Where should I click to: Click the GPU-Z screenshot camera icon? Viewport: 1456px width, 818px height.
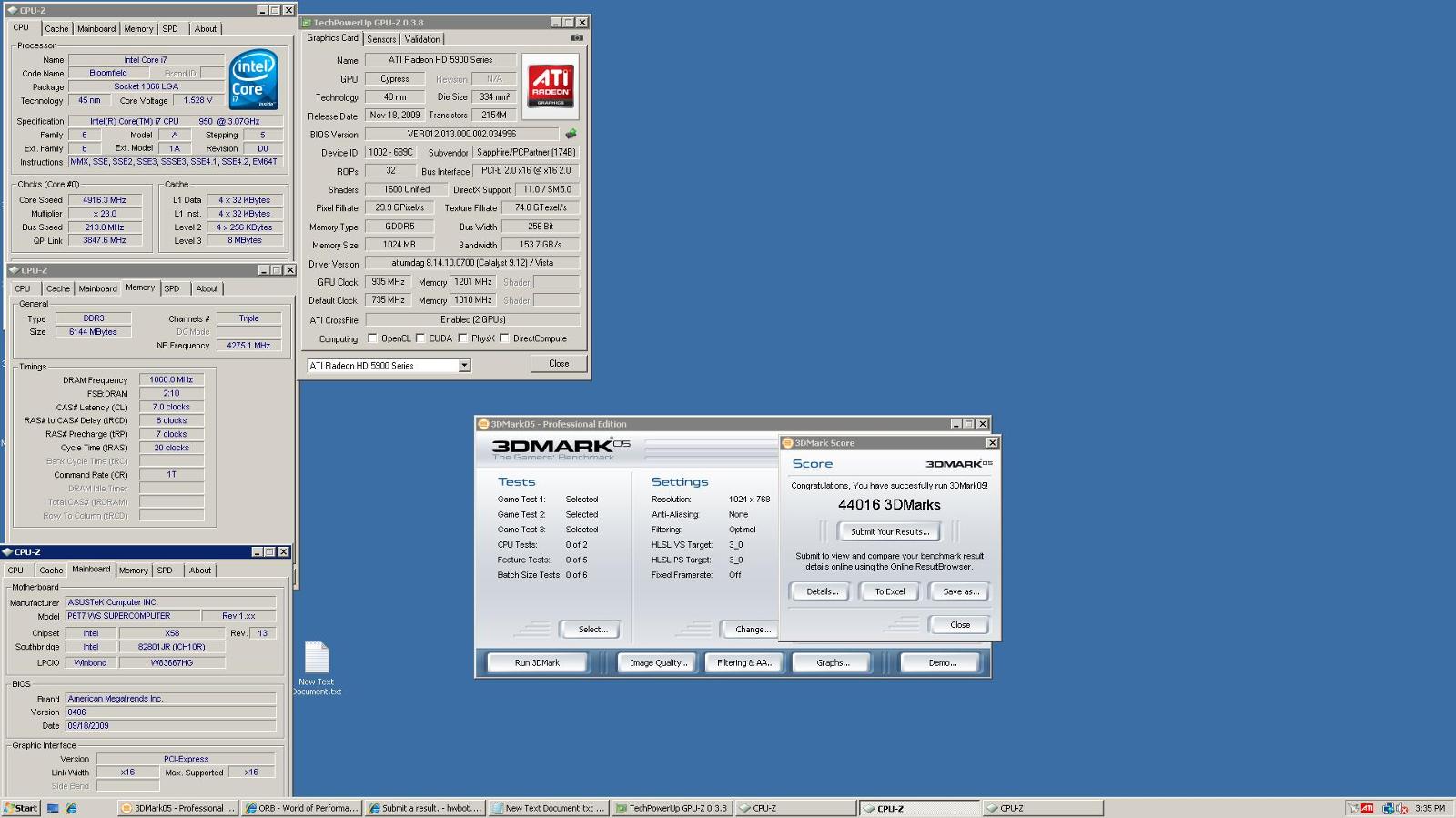pyautogui.click(x=577, y=38)
